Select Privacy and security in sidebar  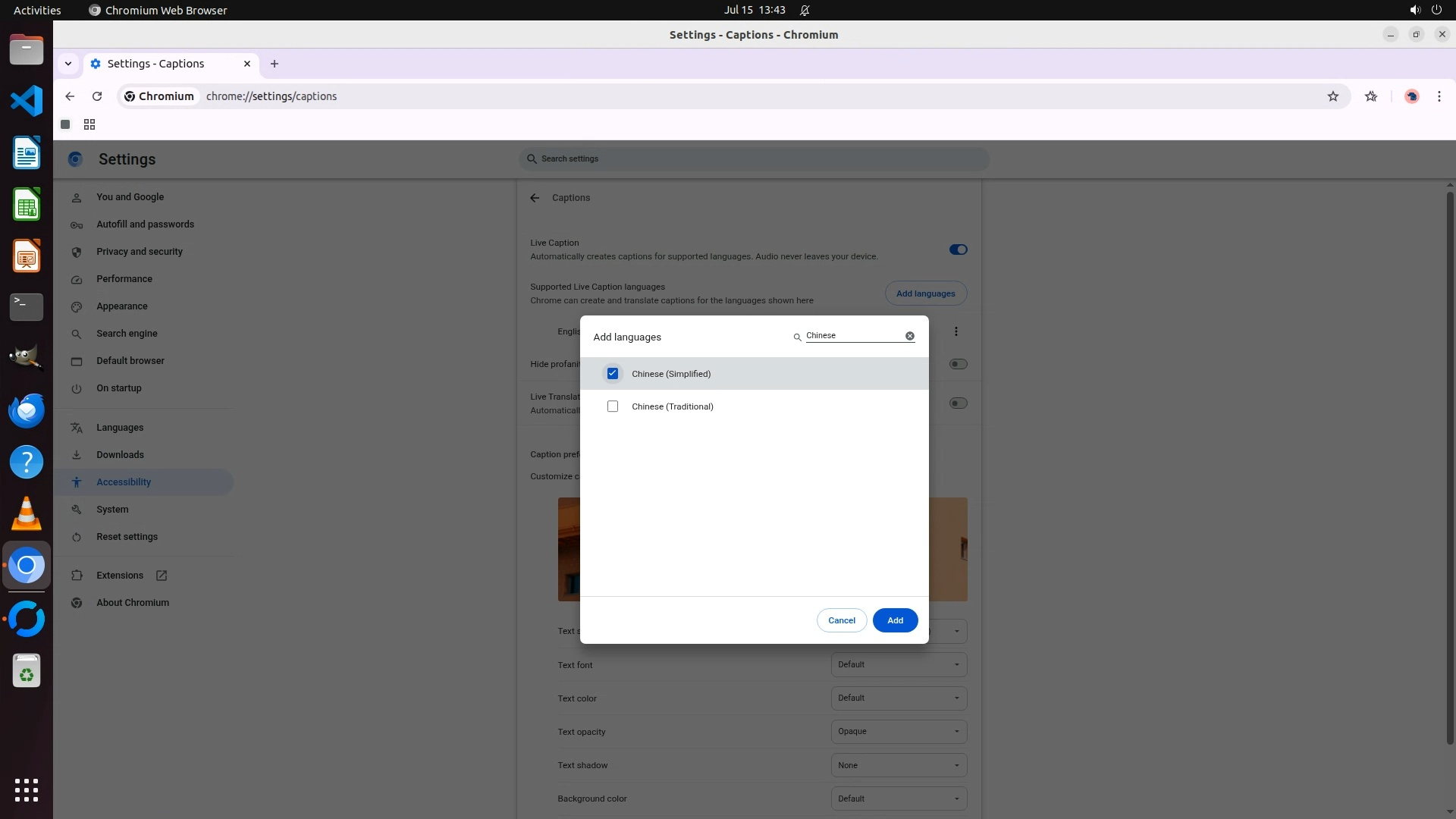pyautogui.click(x=140, y=252)
